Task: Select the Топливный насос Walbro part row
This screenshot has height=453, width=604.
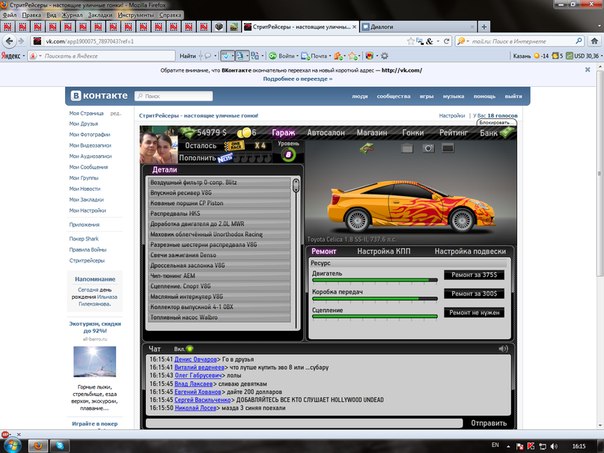Action: [x=219, y=317]
